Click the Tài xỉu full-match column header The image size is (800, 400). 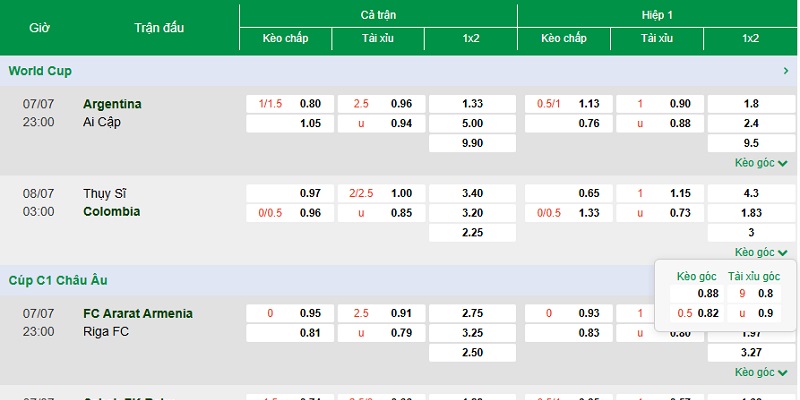tap(378, 38)
